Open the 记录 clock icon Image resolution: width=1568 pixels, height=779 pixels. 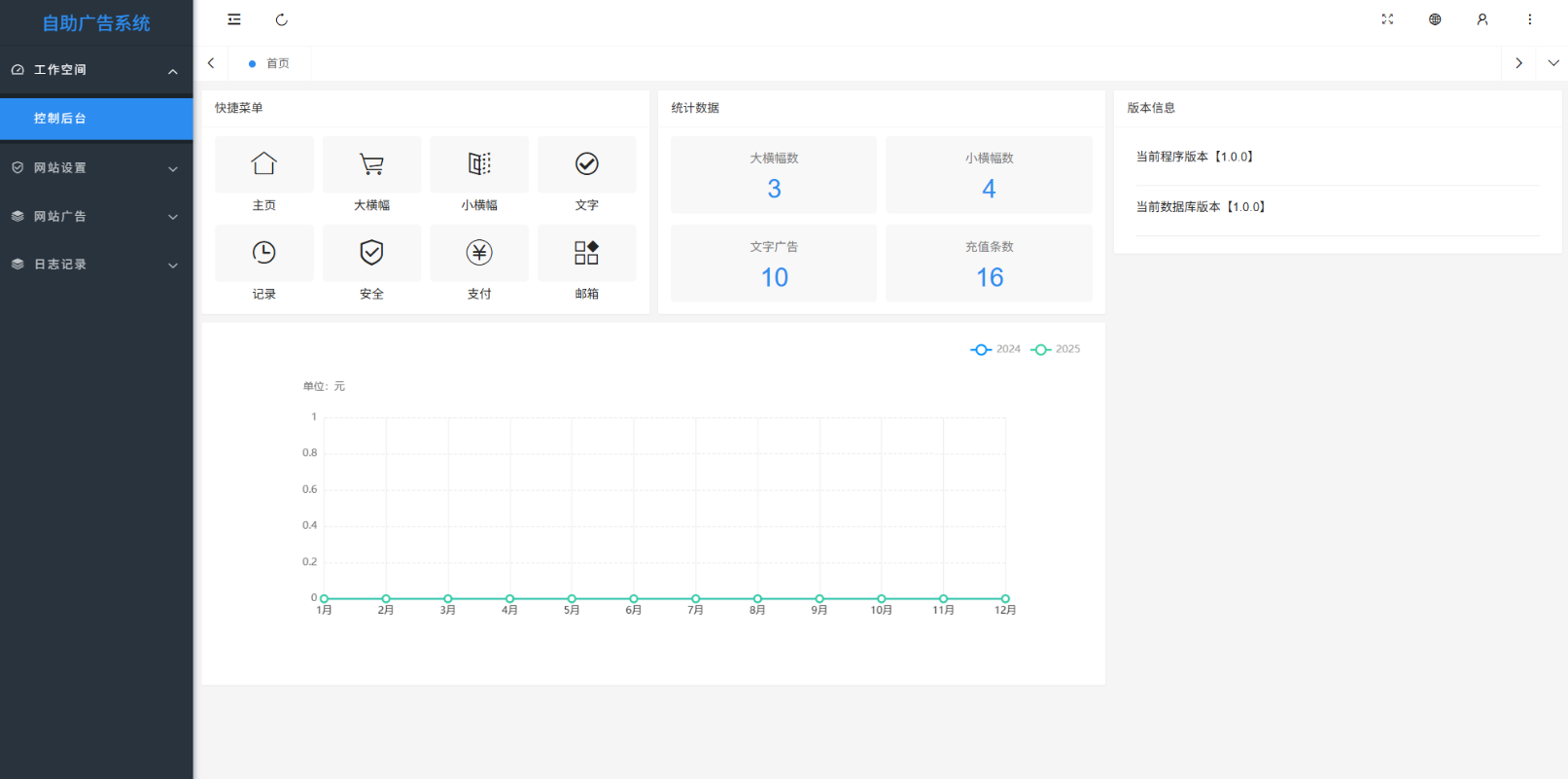click(x=263, y=253)
